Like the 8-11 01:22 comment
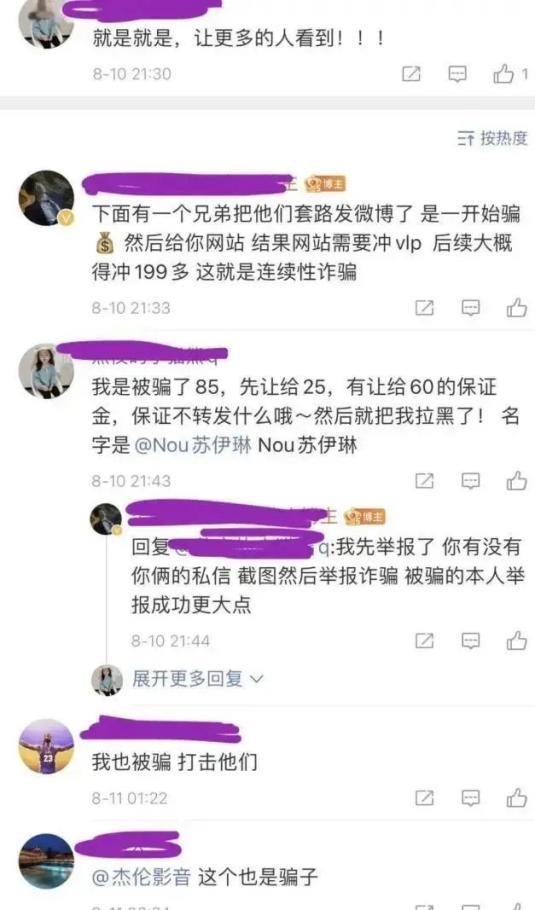This screenshot has height=910, width=535. pyautogui.click(x=516, y=798)
